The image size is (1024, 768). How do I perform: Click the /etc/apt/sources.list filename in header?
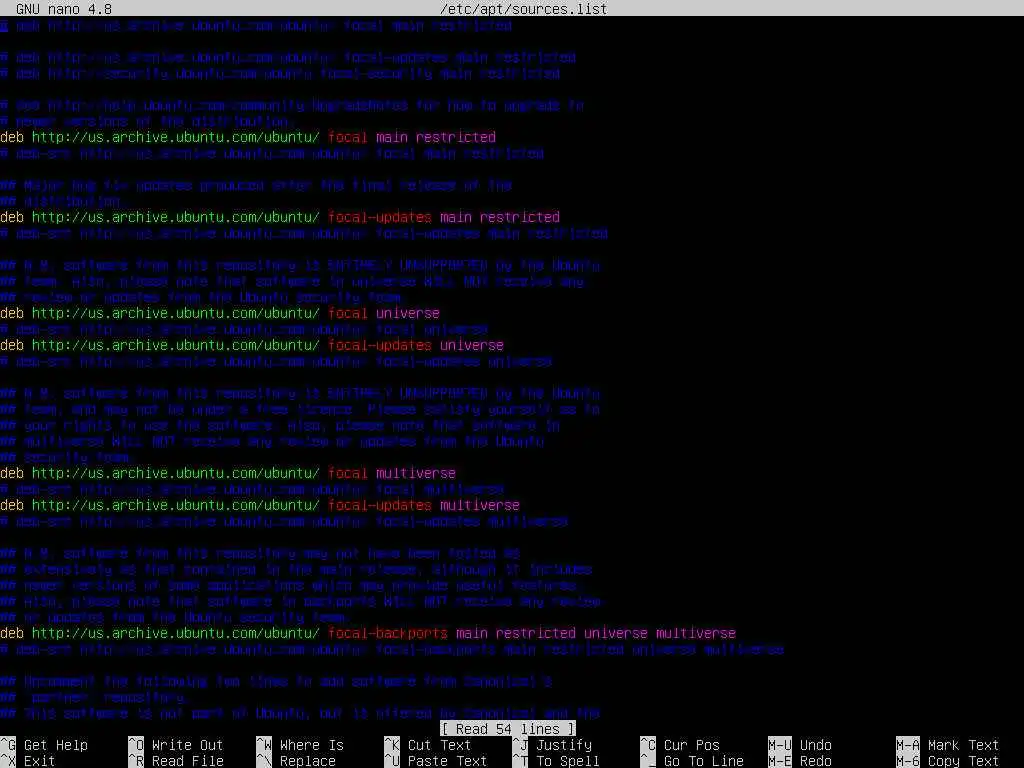(x=523, y=9)
